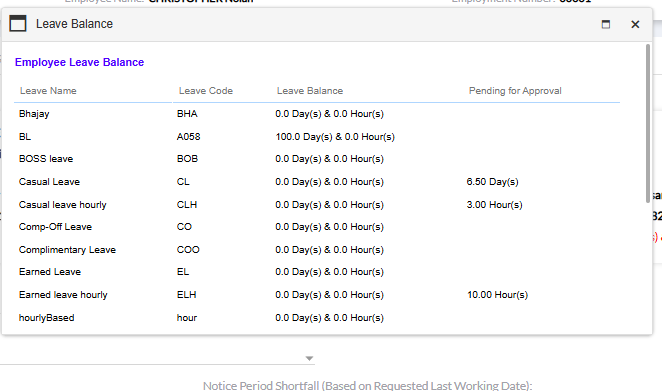Click the BHA leave code
This screenshot has height=391, width=662.
pos(187,114)
